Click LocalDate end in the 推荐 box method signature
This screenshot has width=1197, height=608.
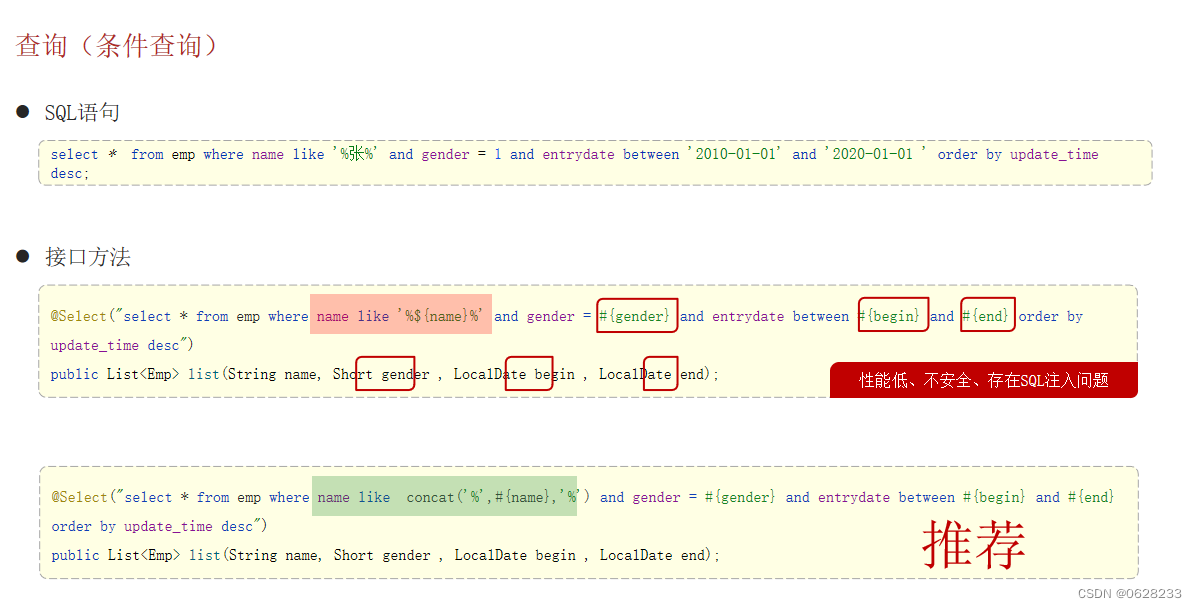click(653, 555)
